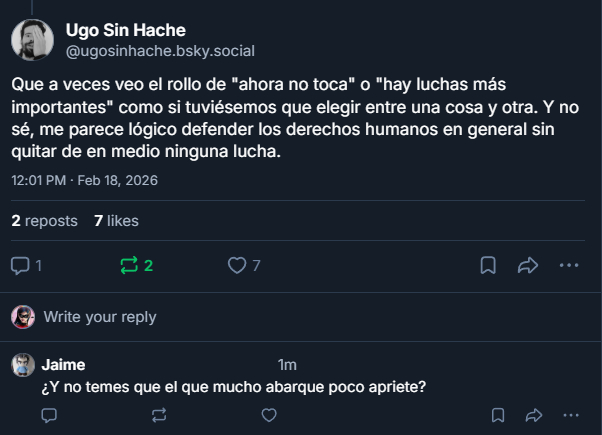Reply to Jaime's comment via the bubble icon
The width and height of the screenshot is (602, 435).
48,414
